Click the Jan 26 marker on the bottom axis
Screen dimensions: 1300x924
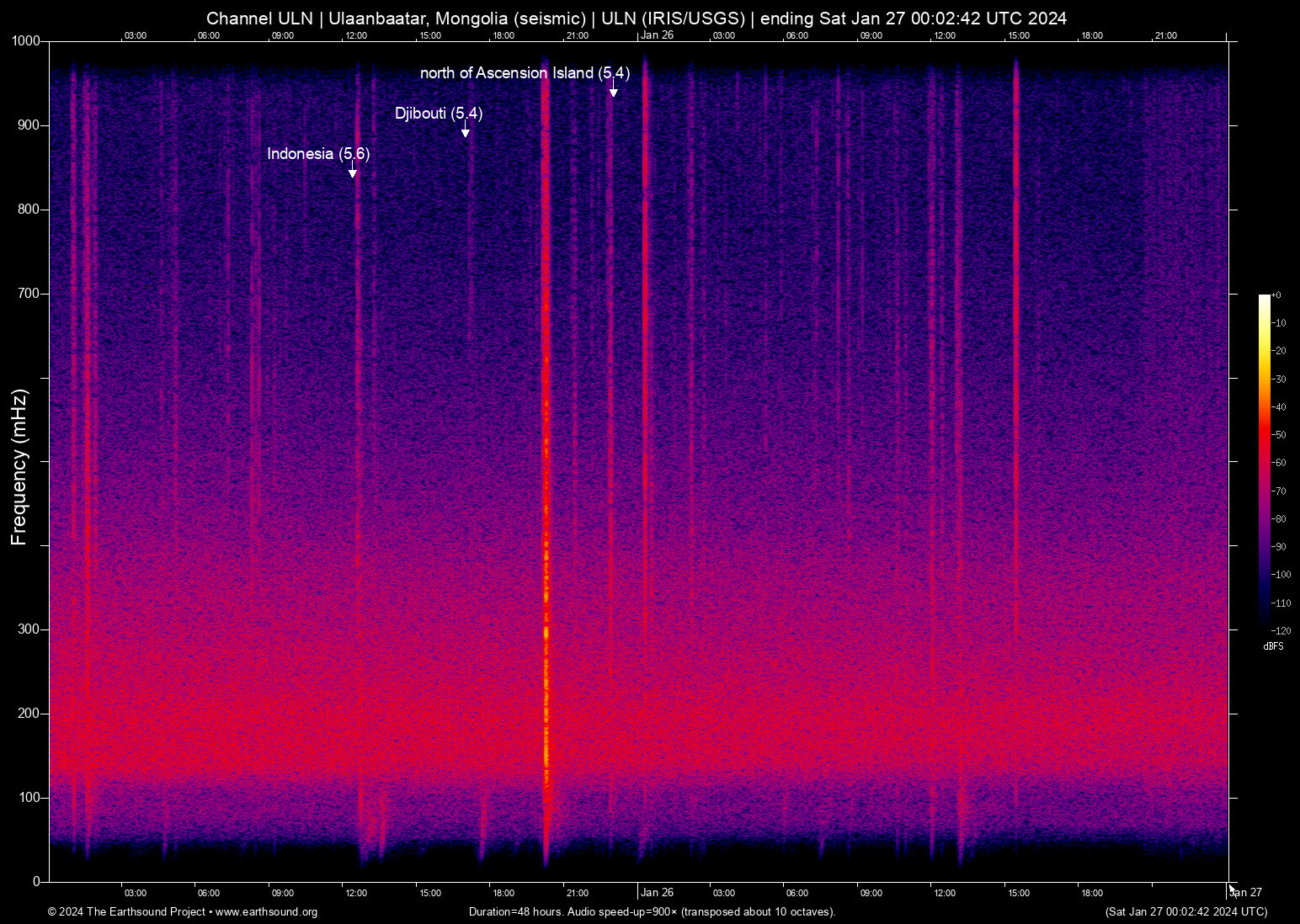pyautogui.click(x=657, y=893)
